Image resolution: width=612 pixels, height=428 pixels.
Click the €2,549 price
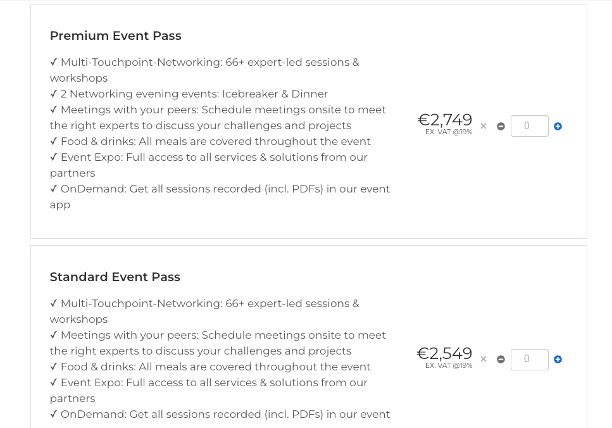[445, 353]
